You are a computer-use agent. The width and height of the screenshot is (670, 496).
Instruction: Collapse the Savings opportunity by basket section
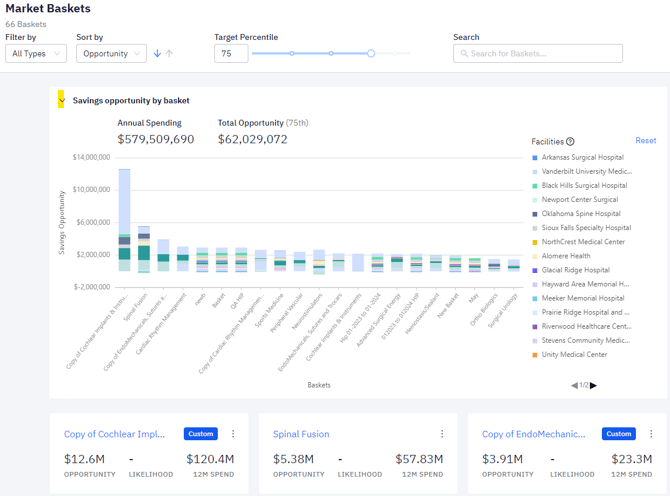tap(61, 100)
